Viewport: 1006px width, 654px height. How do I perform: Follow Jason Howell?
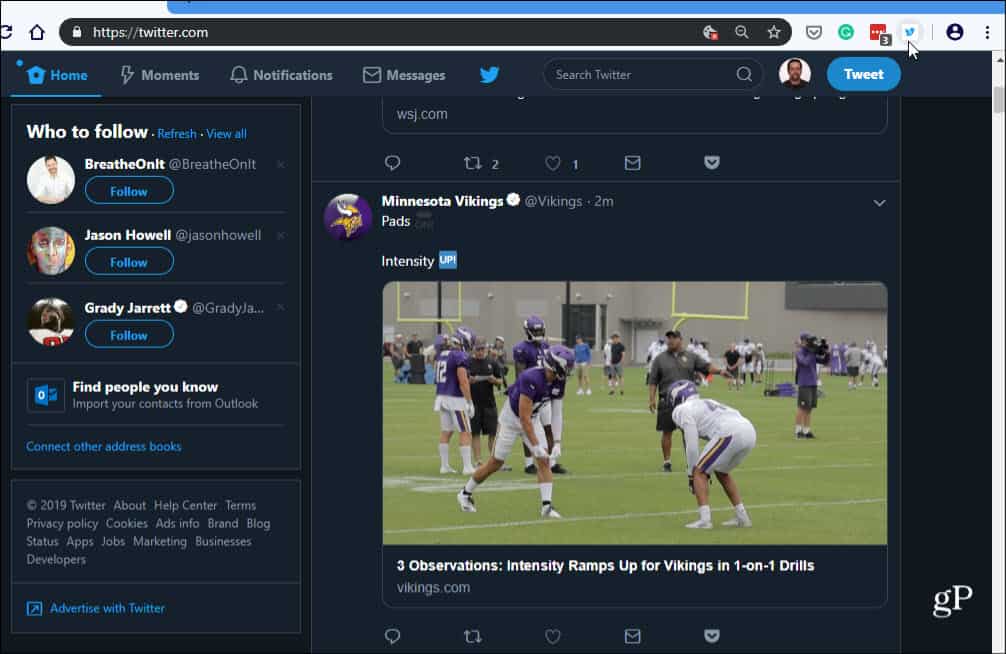129,262
